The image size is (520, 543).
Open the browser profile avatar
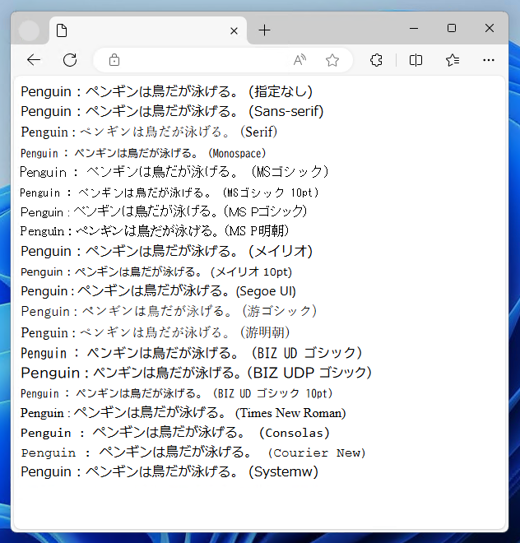click(x=29, y=30)
